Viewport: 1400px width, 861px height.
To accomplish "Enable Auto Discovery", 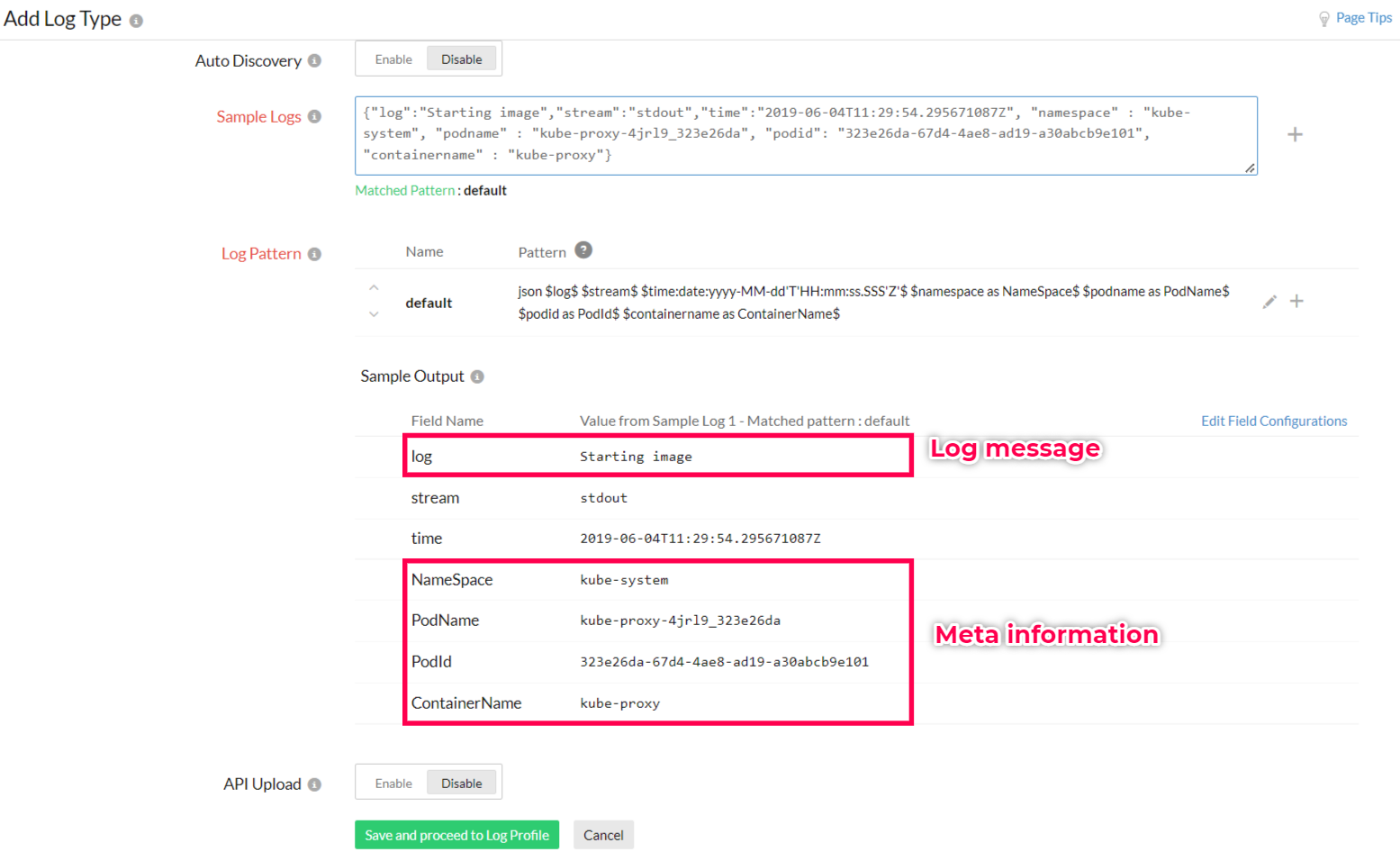I will 393,59.
